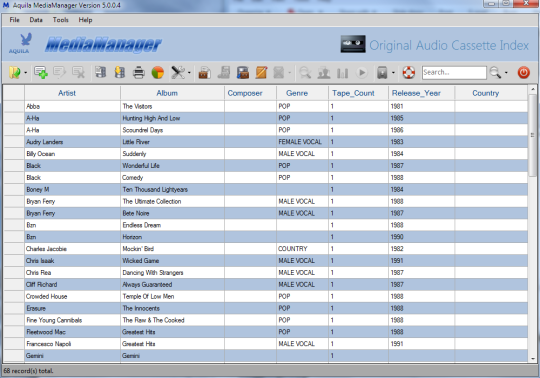540x378 pixels.
Task: Select the 'Bete Noire' album cell
Action: pyautogui.click(x=172, y=213)
